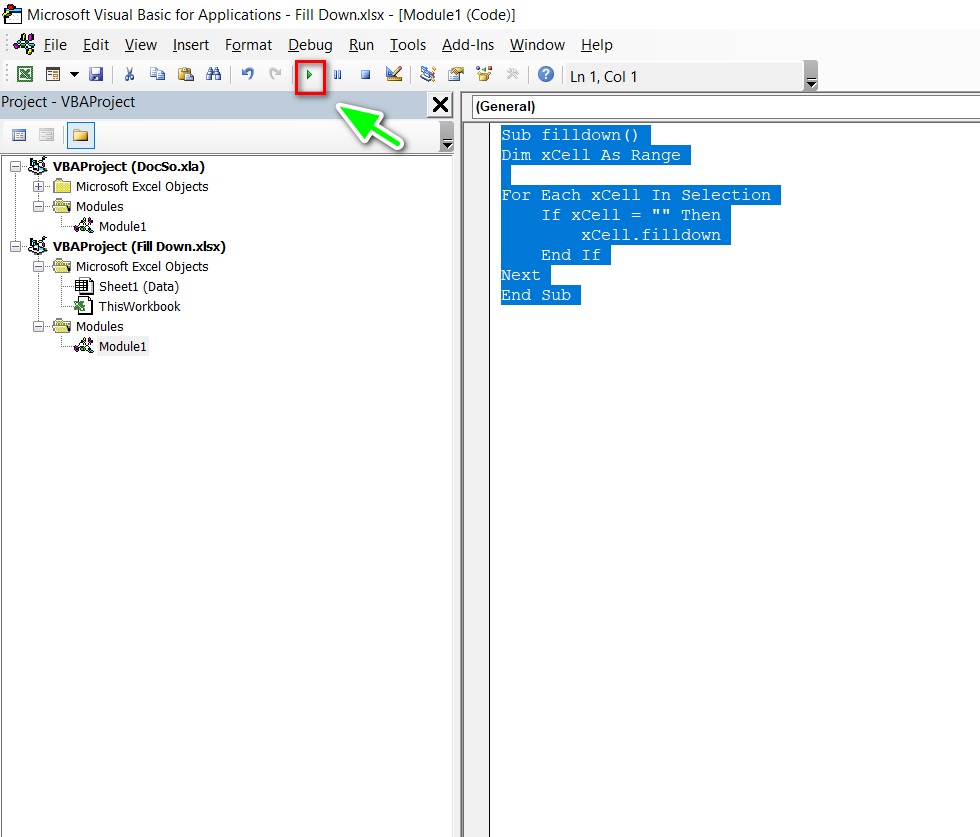The image size is (980, 837).
Task: Close the Project - VBAProject panel
Action: pyautogui.click(x=438, y=105)
